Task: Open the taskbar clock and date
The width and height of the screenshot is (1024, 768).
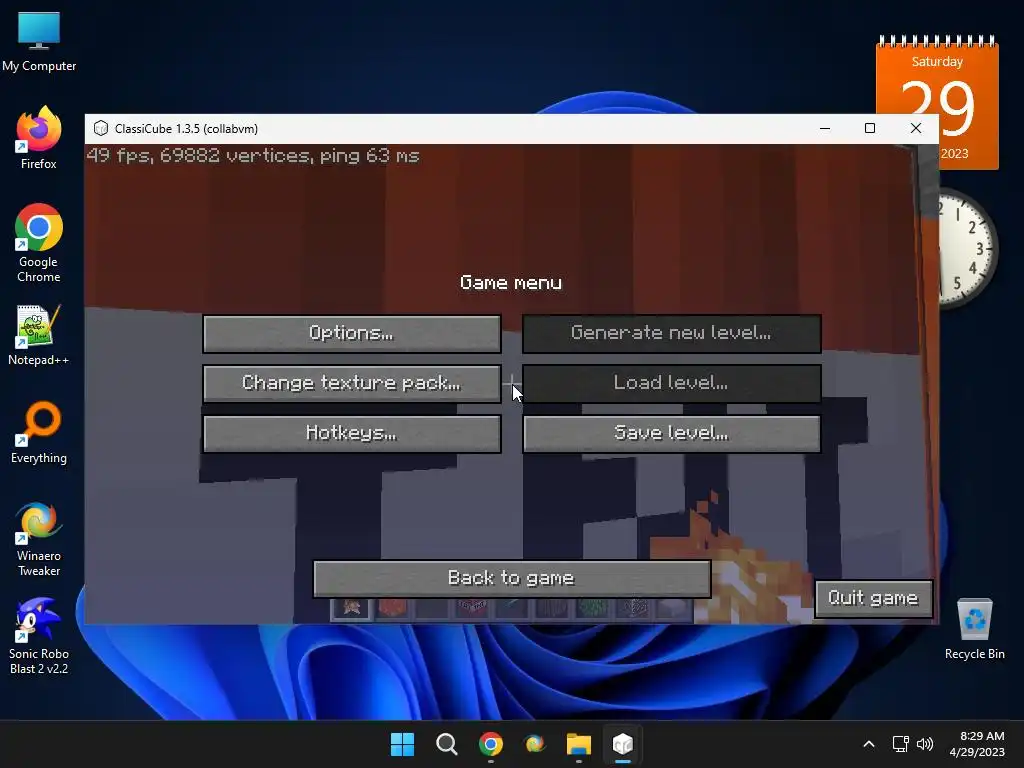Action: tap(978, 744)
